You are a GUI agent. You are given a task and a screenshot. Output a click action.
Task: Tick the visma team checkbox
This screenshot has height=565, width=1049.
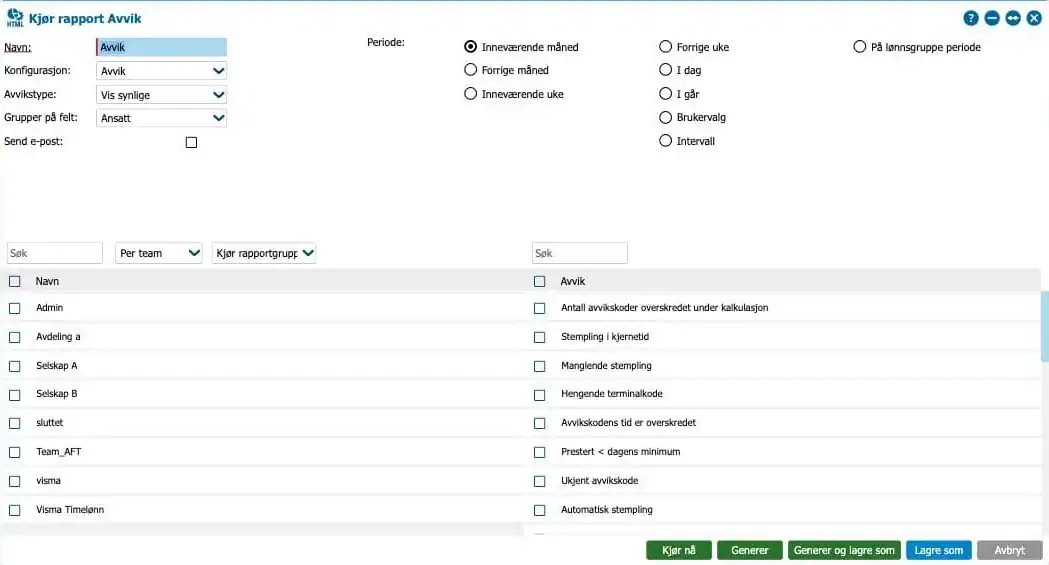15,481
